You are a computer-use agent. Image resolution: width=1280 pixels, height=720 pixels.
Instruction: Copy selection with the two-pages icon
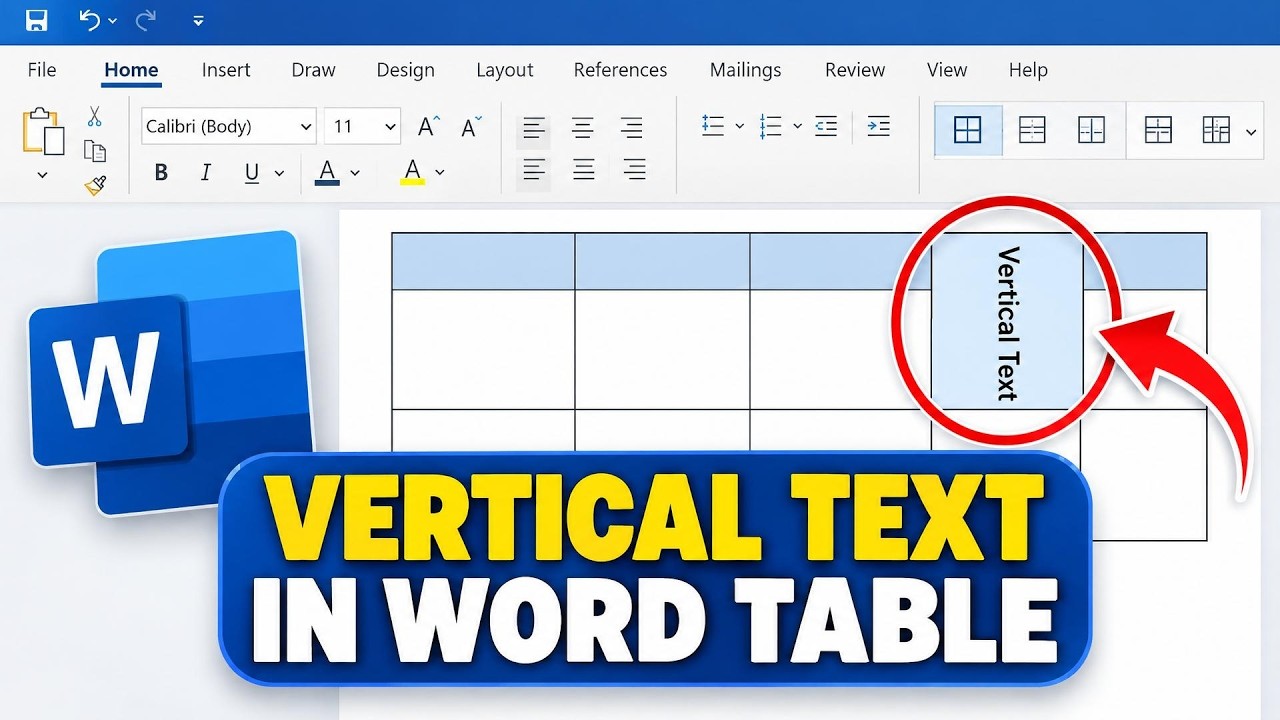click(95, 151)
